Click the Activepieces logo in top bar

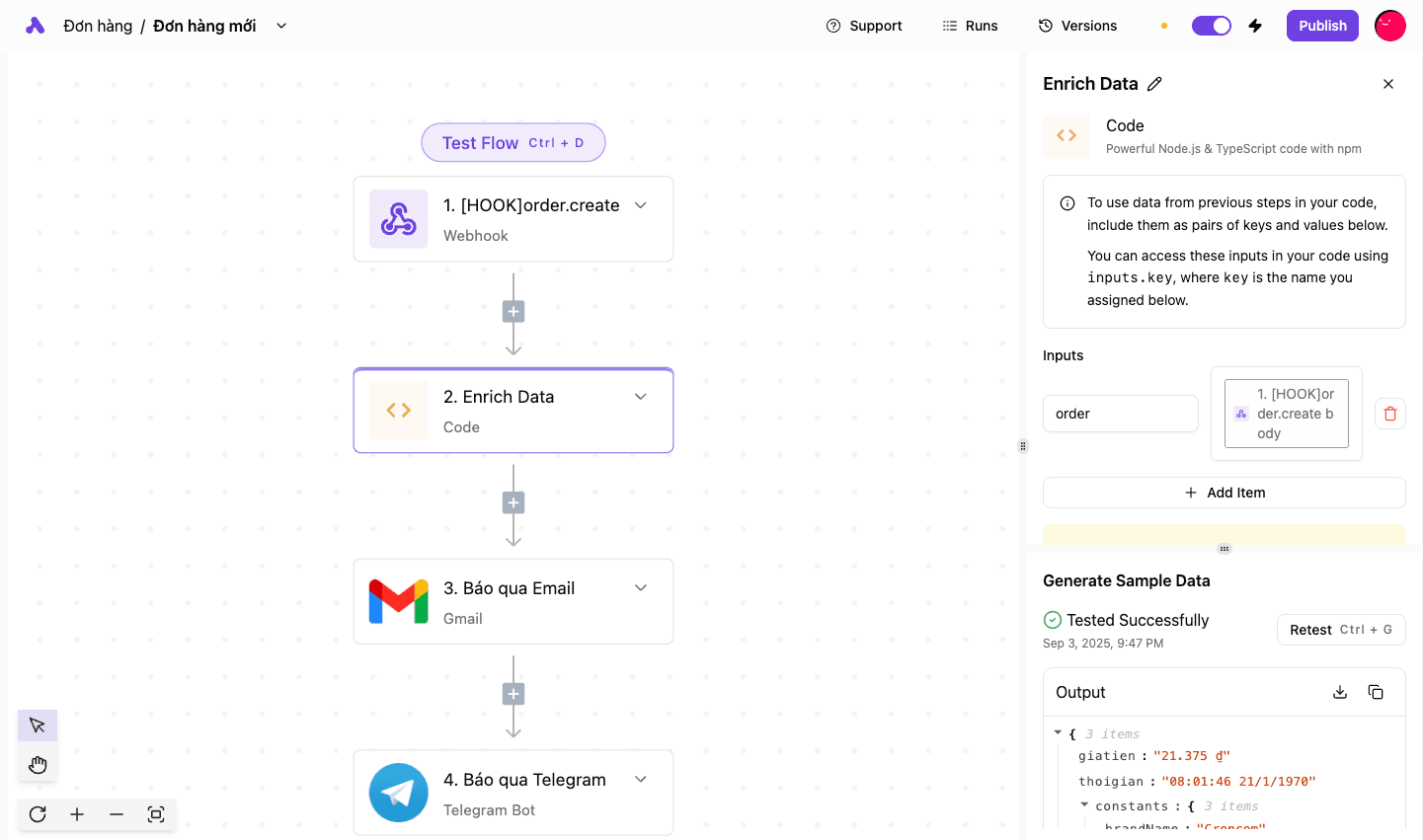36,25
